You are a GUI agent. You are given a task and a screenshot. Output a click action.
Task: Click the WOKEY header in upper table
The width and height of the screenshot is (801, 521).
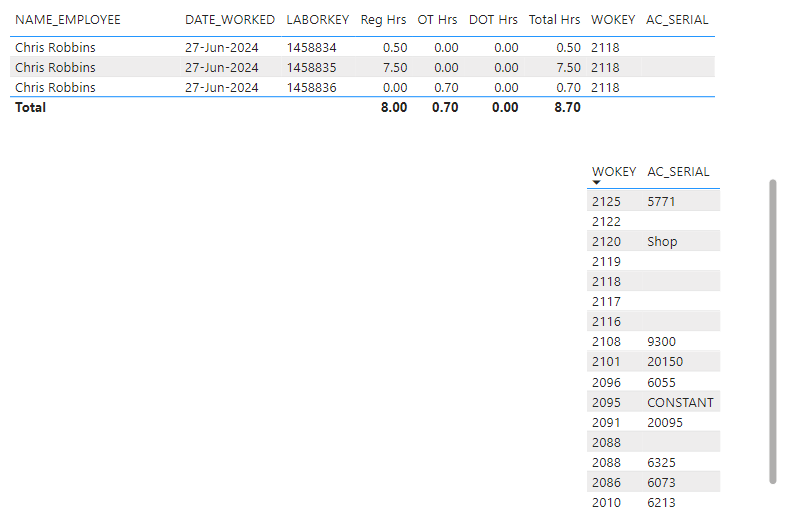(613, 20)
